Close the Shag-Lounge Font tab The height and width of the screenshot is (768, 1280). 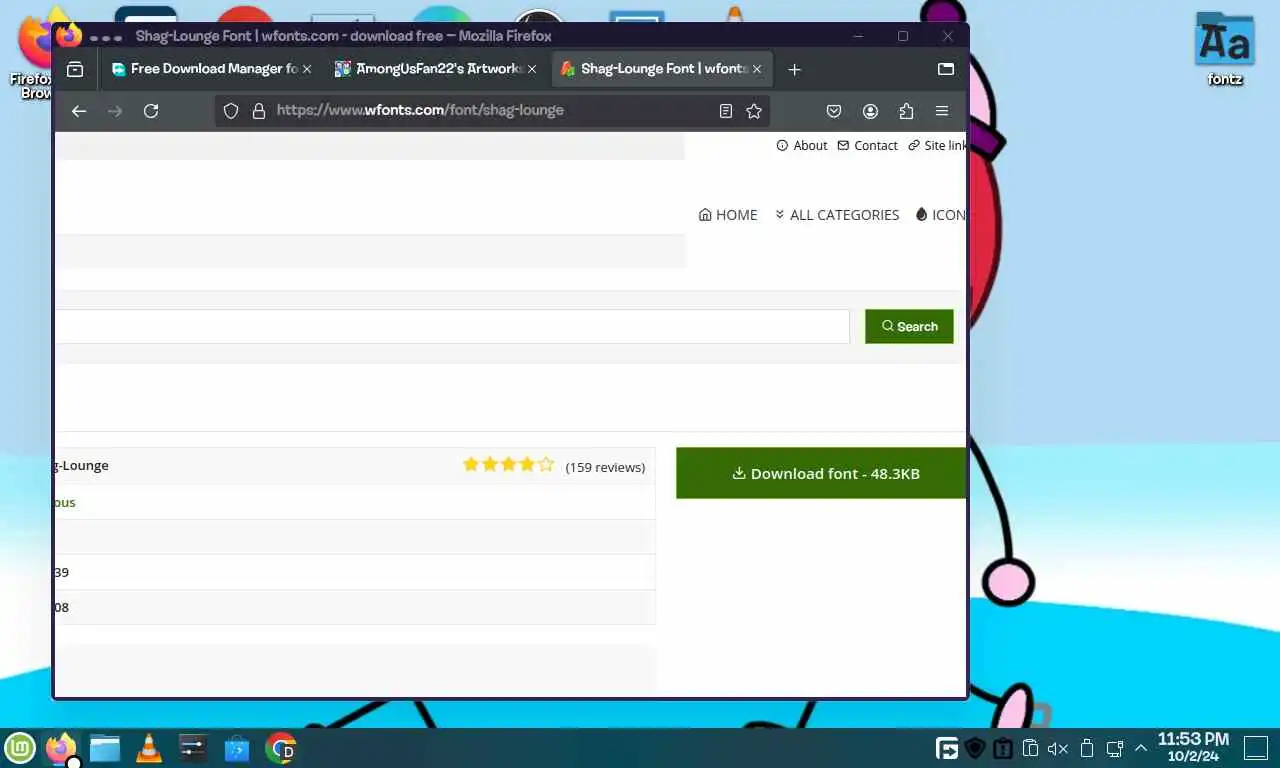pyautogui.click(x=757, y=69)
